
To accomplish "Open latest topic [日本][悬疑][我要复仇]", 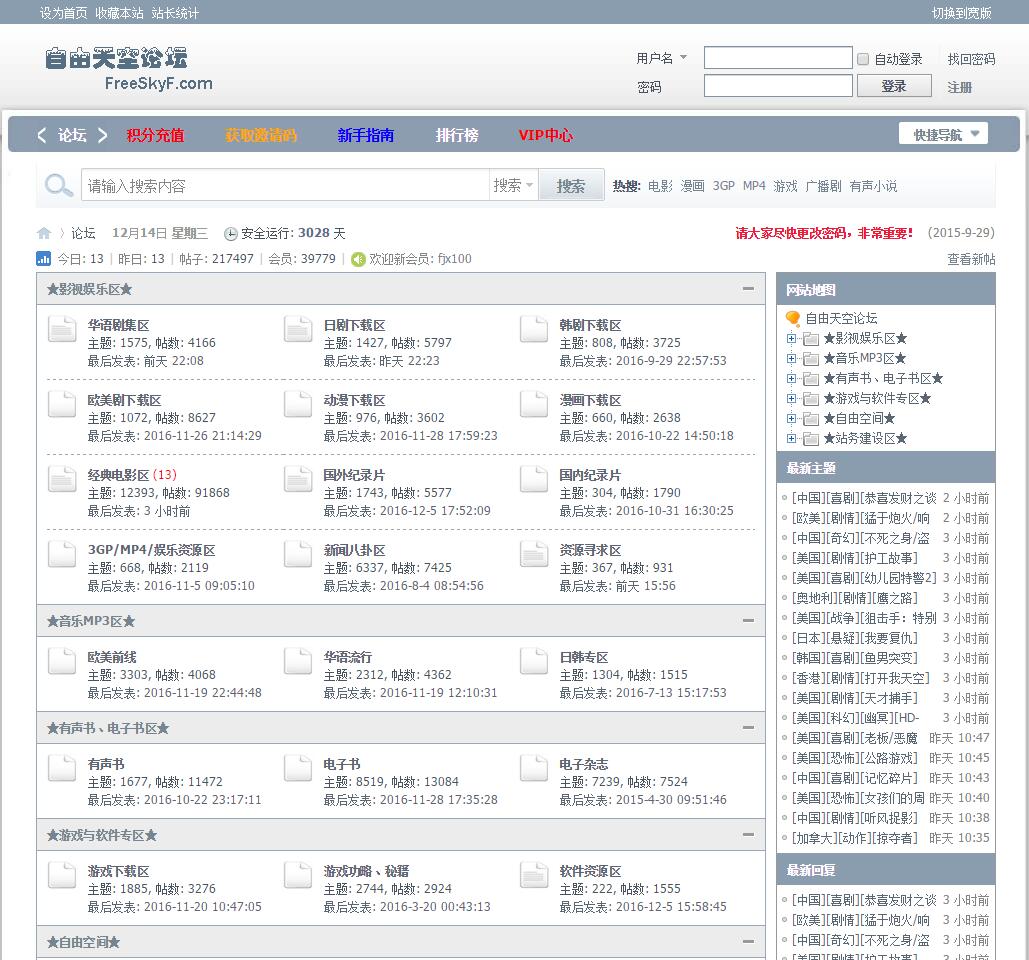I will click(854, 638).
